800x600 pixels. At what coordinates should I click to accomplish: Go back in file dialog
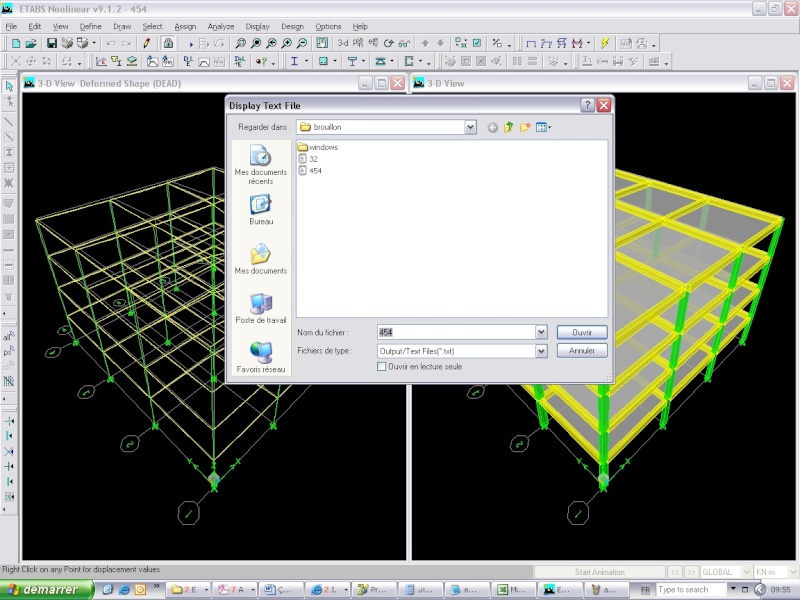click(x=492, y=127)
